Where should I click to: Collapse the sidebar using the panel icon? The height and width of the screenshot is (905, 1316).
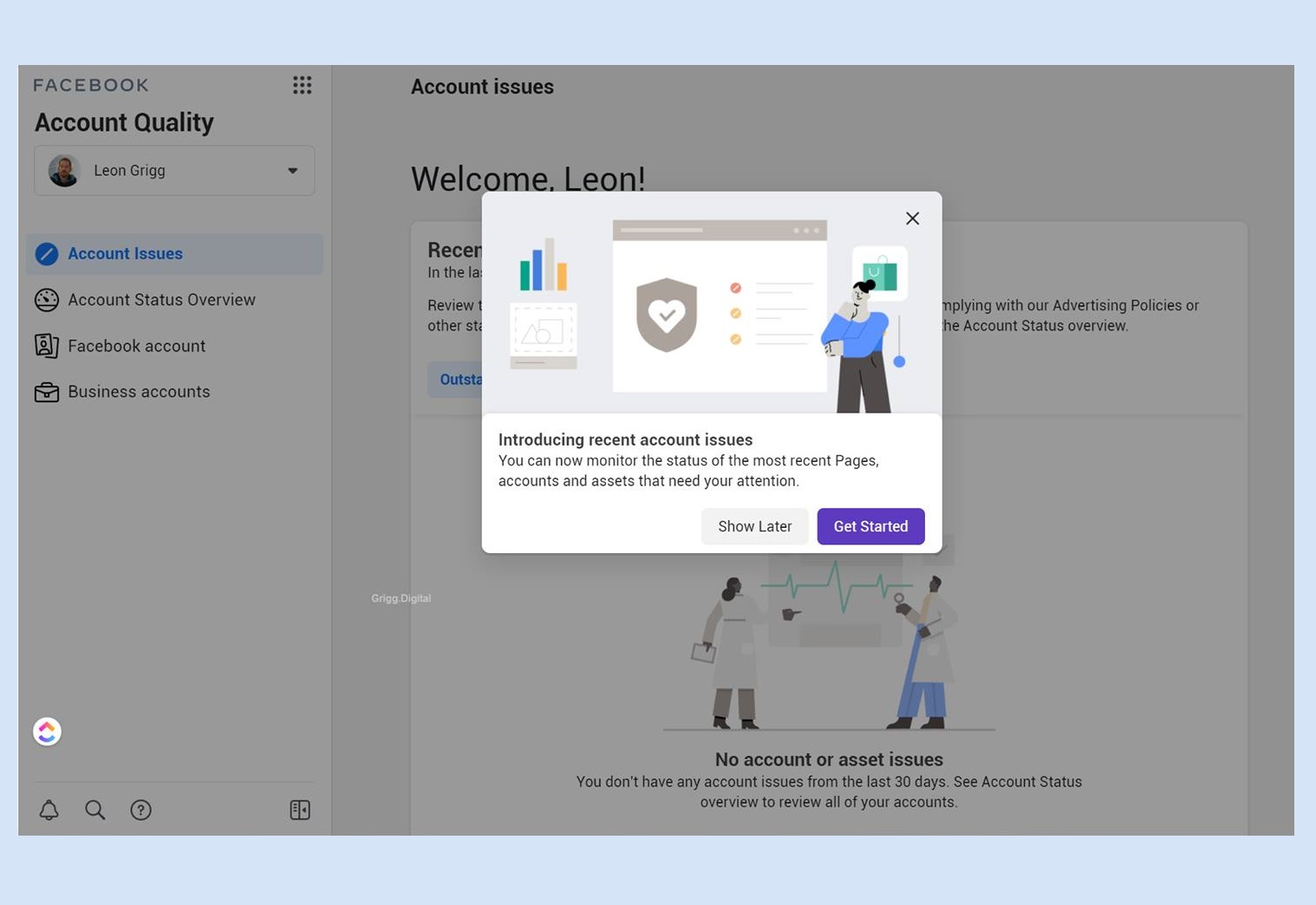299,810
